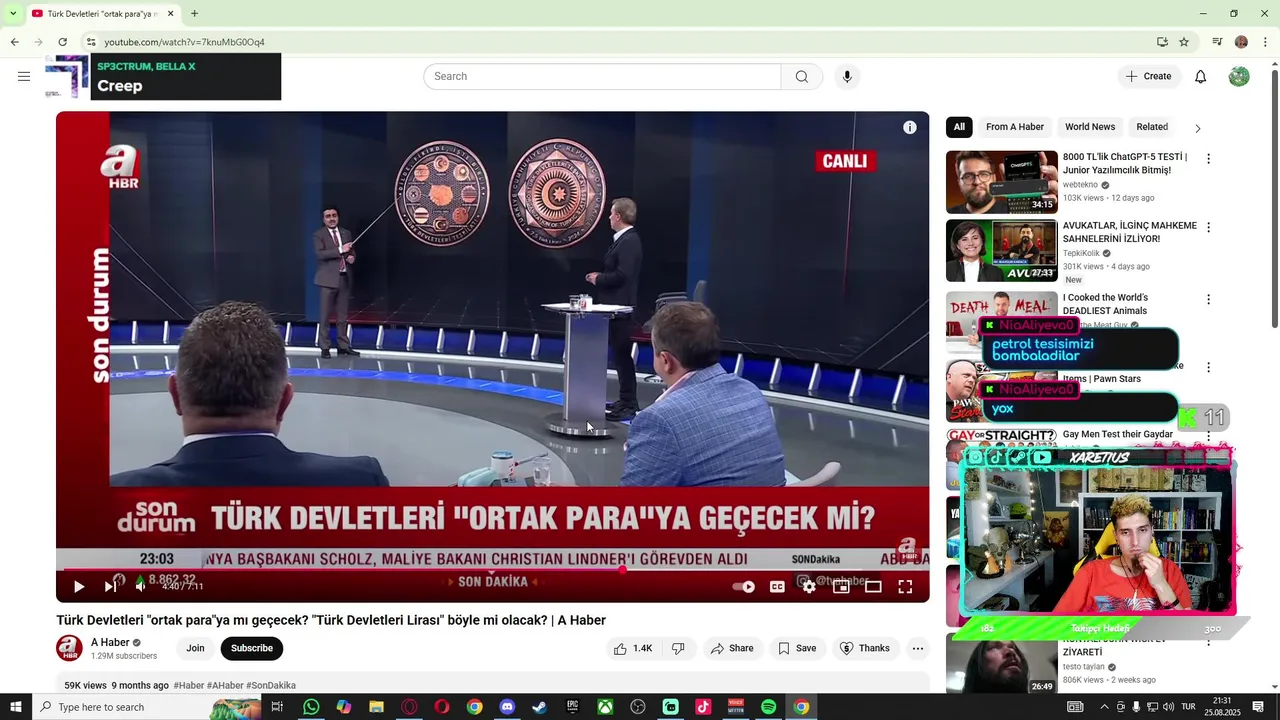Open the A Haber channel avatar
The image size is (1280, 720).
click(x=69, y=648)
